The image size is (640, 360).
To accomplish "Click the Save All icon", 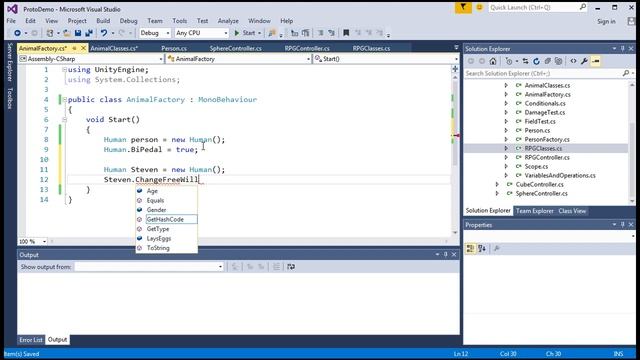I will tap(89, 33).
